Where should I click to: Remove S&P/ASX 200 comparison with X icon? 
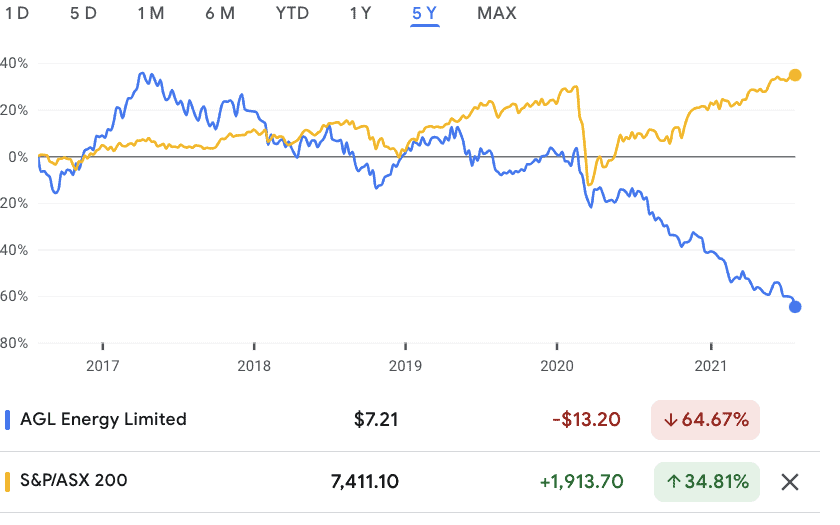pyautogui.click(x=790, y=482)
